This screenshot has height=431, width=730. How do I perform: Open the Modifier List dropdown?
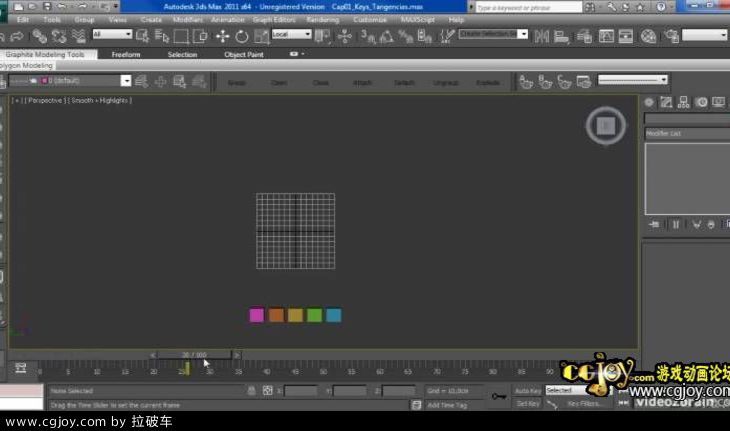point(687,134)
